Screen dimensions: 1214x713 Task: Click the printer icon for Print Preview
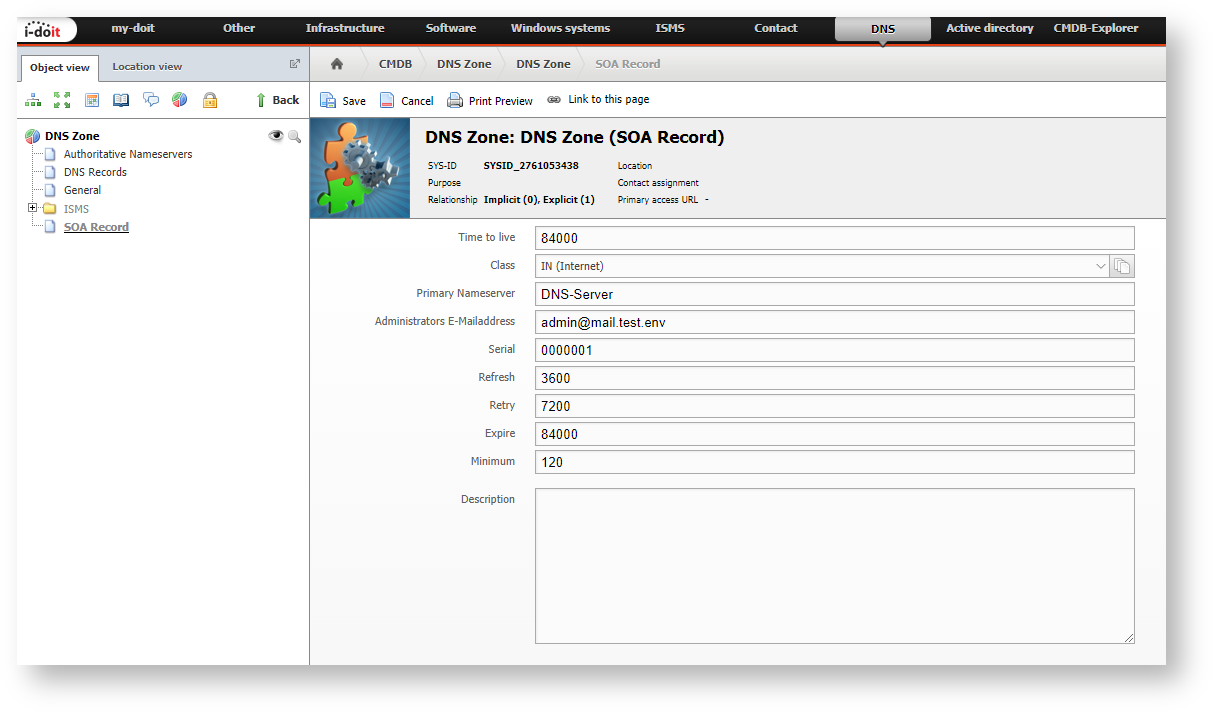(455, 100)
